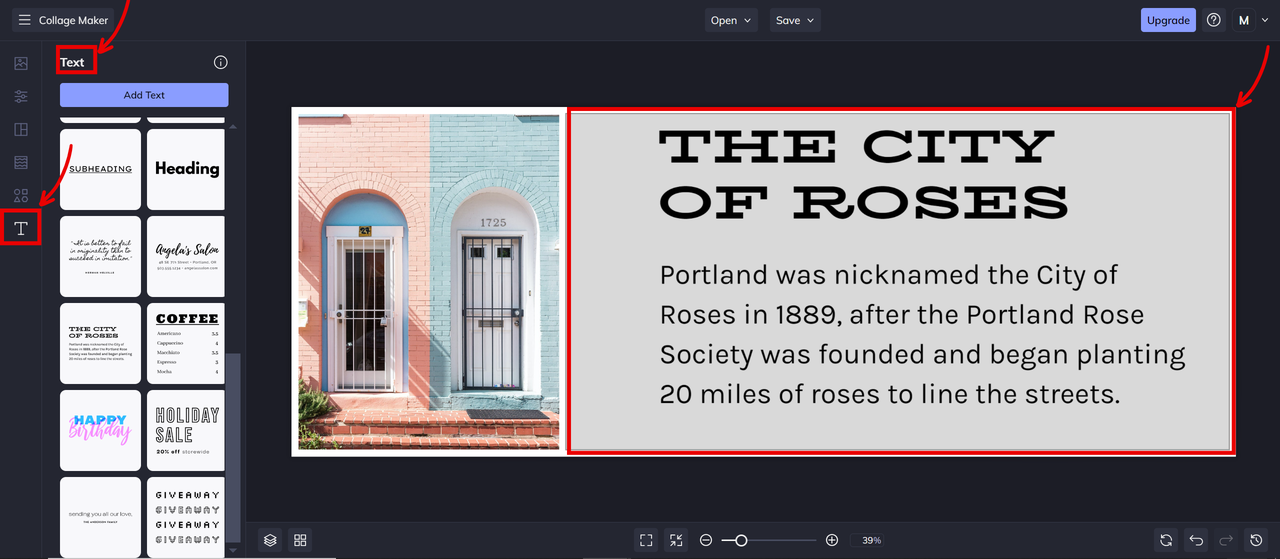
Task: Open the history clock icon
Action: coord(1257,540)
